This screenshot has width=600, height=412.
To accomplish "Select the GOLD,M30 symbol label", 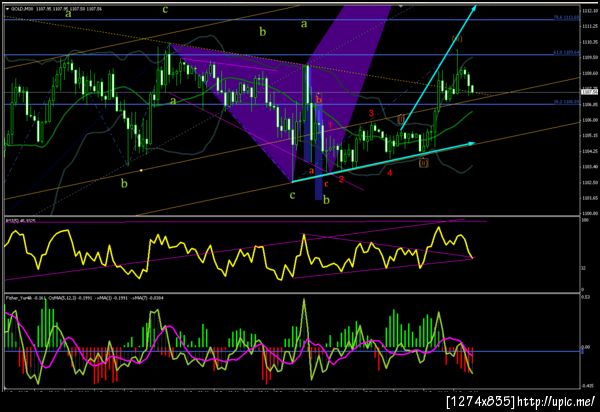I will coord(22,8).
